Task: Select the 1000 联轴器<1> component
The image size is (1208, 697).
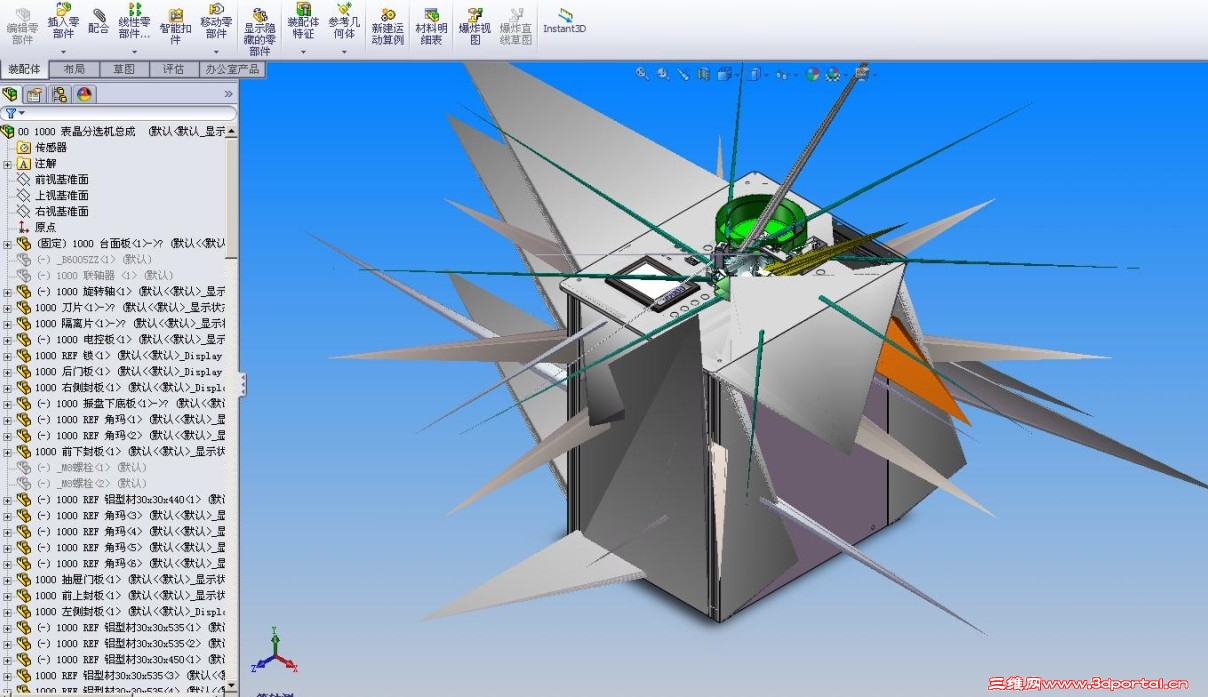Action: (95, 275)
